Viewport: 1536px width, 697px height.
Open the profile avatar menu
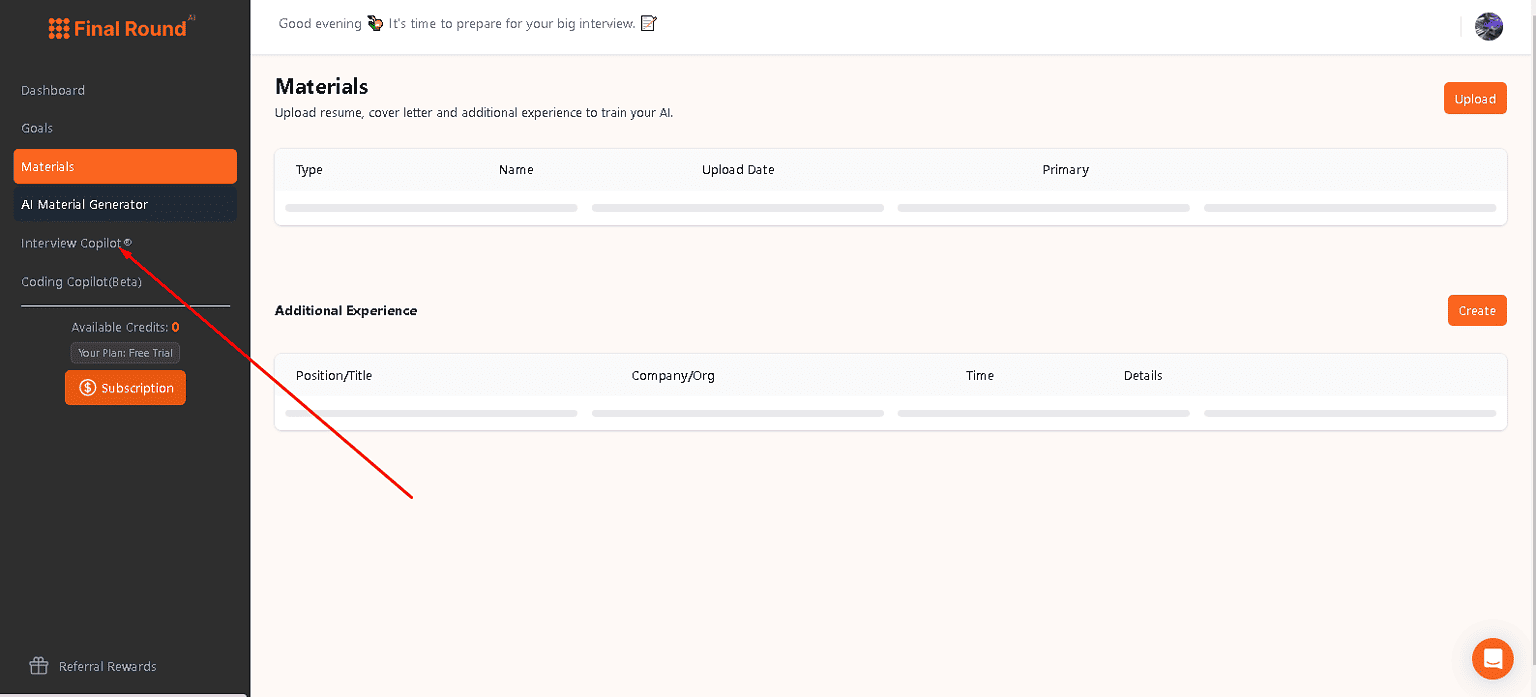pyautogui.click(x=1488, y=26)
